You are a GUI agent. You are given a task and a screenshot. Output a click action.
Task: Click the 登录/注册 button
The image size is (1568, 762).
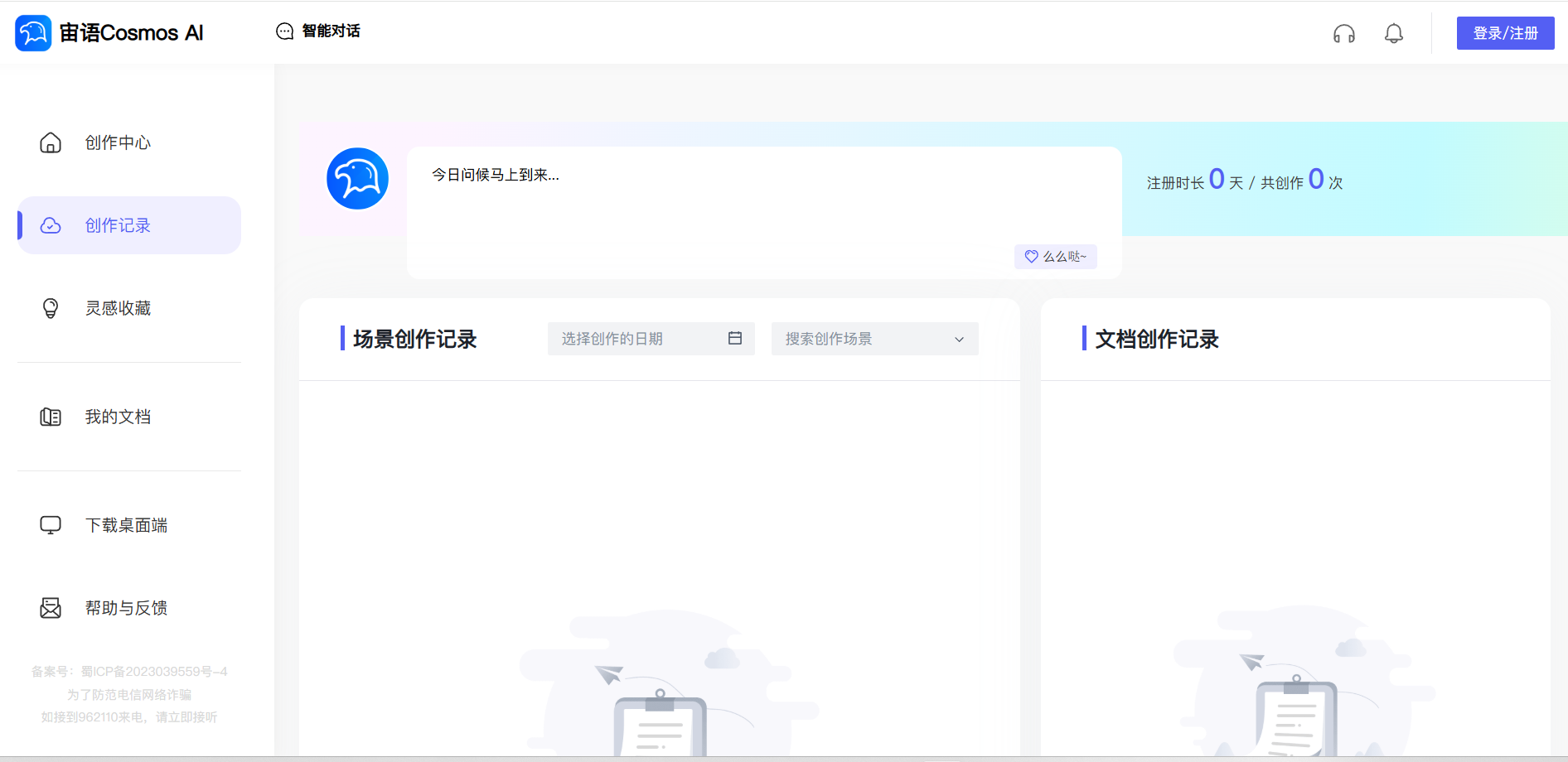pos(1505,33)
